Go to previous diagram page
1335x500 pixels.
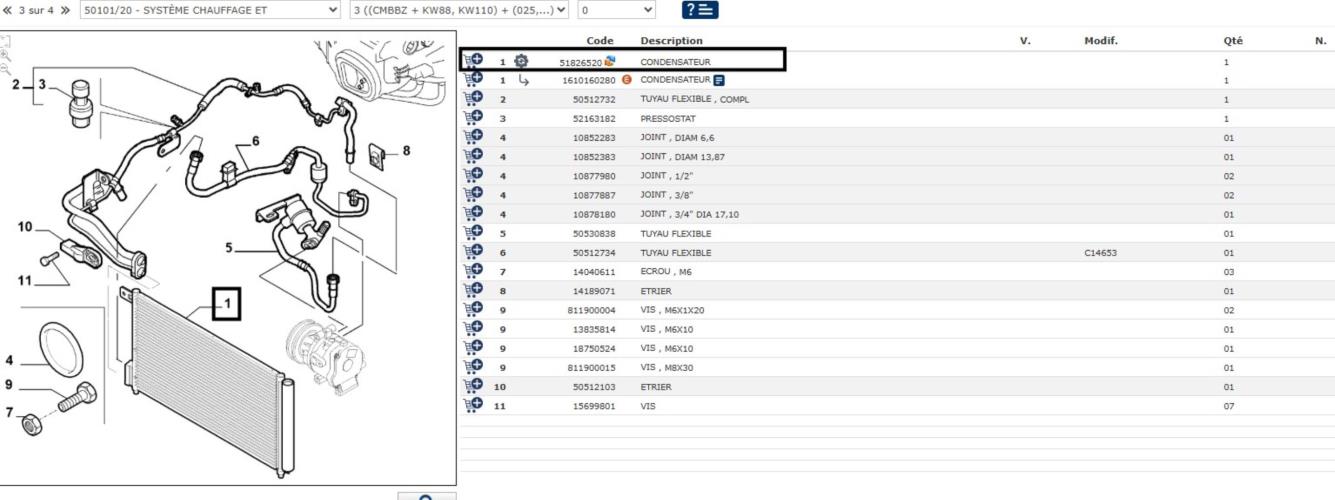[x=9, y=10]
